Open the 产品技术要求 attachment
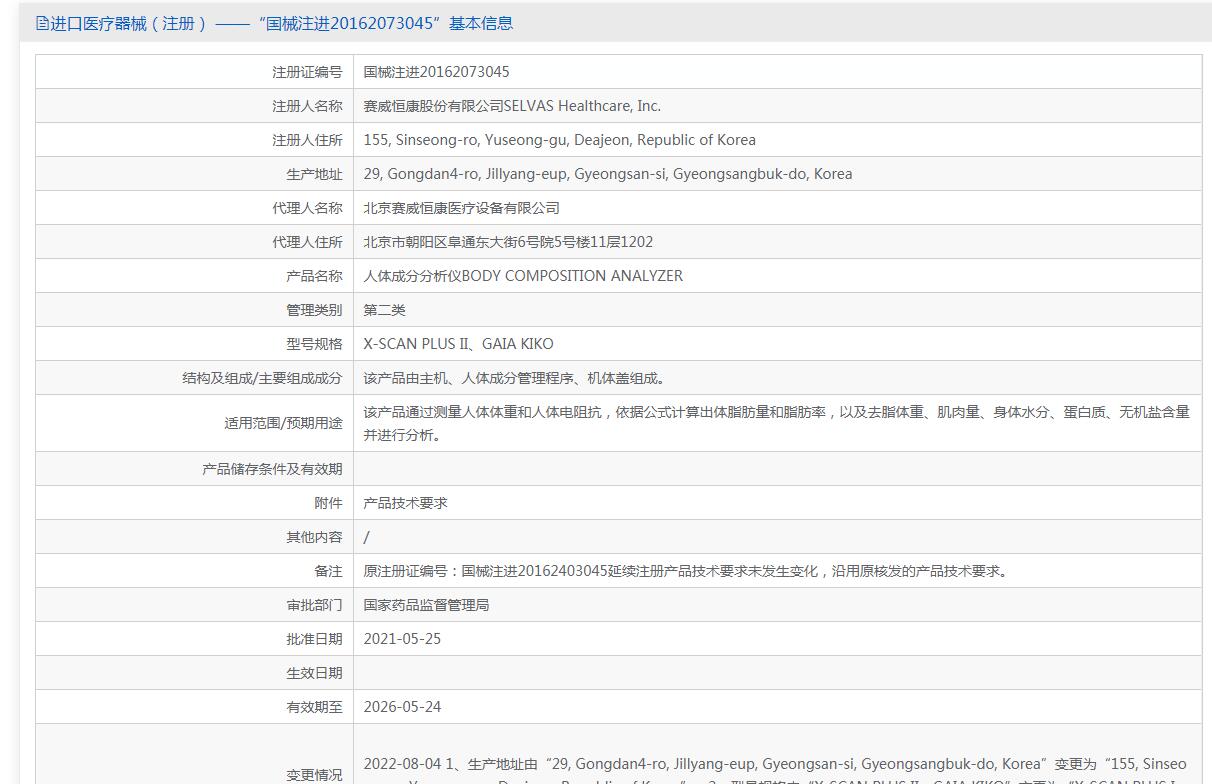 (405, 503)
